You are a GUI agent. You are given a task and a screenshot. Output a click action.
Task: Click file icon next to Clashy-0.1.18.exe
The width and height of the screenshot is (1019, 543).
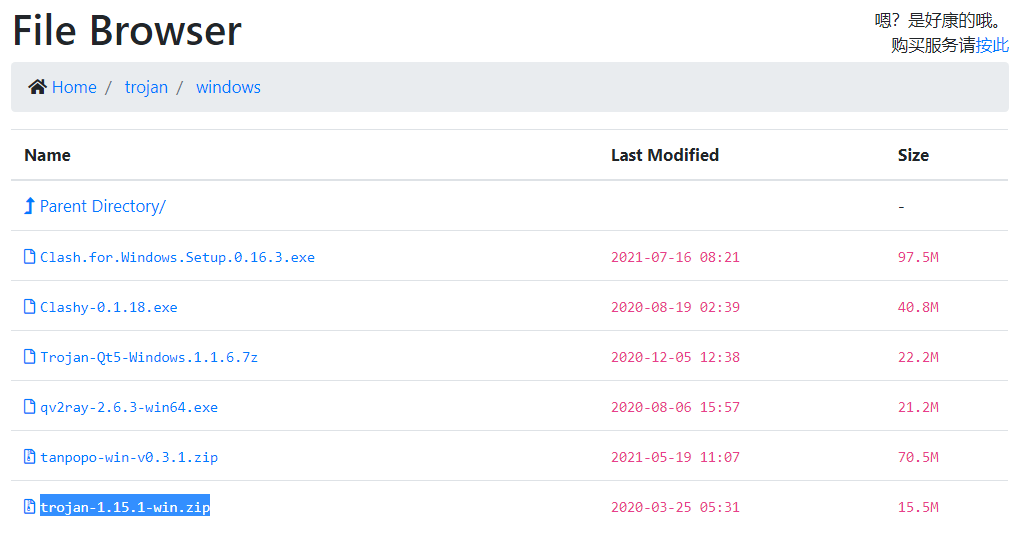coord(29,307)
